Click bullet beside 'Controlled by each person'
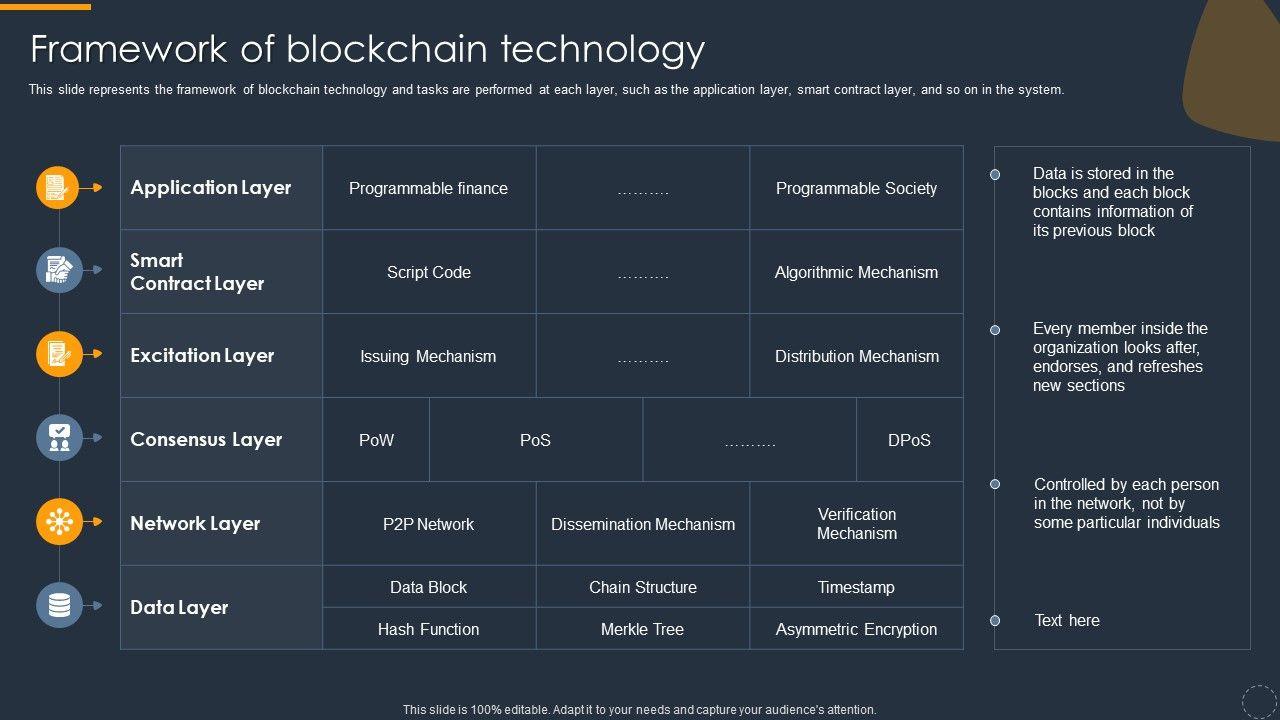Screen dimensions: 1280x720 click(x=995, y=484)
